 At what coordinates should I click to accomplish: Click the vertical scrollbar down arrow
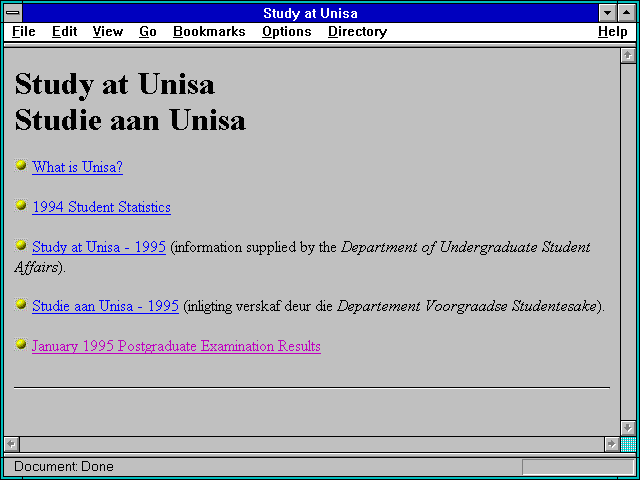tap(628, 428)
